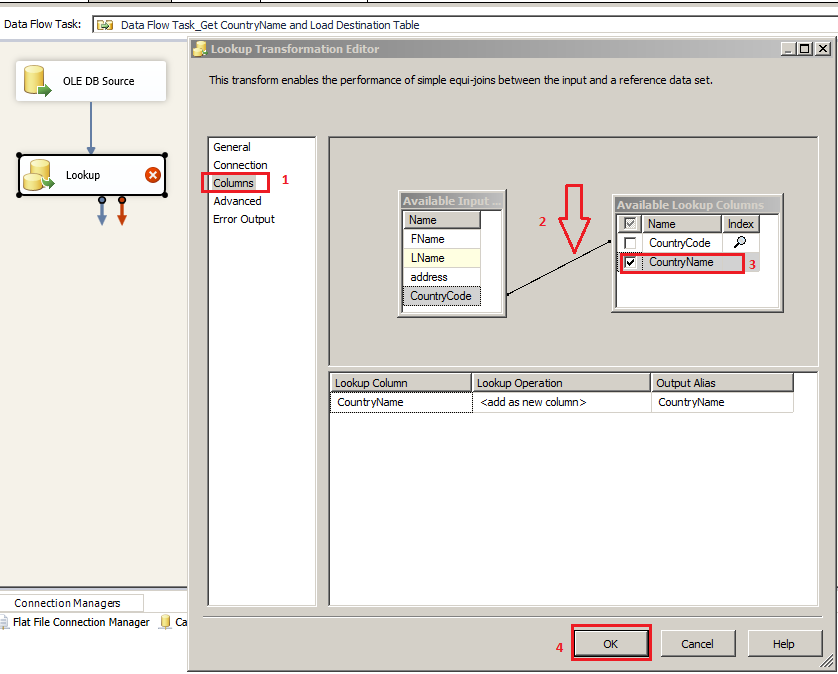Click the Data Flow Task icon beside the task name
Viewport: 838px width, 674px height.
click(104, 24)
